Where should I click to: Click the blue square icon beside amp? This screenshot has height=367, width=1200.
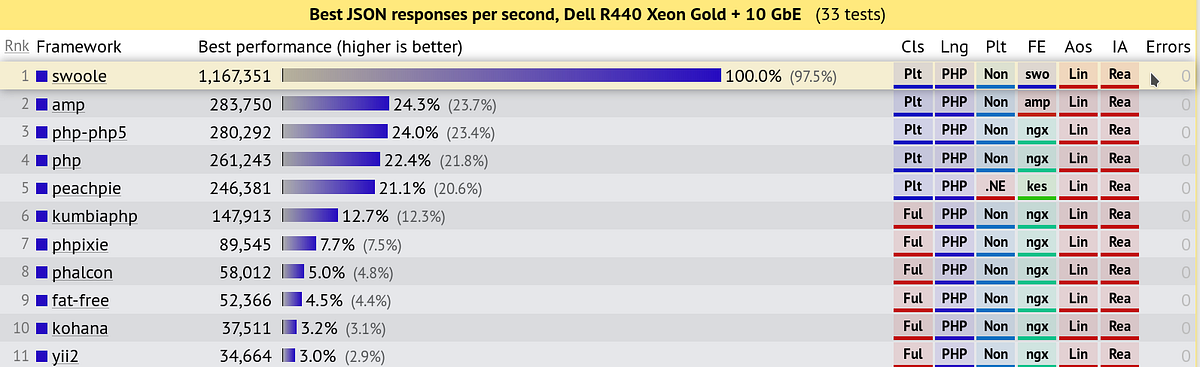click(x=42, y=104)
